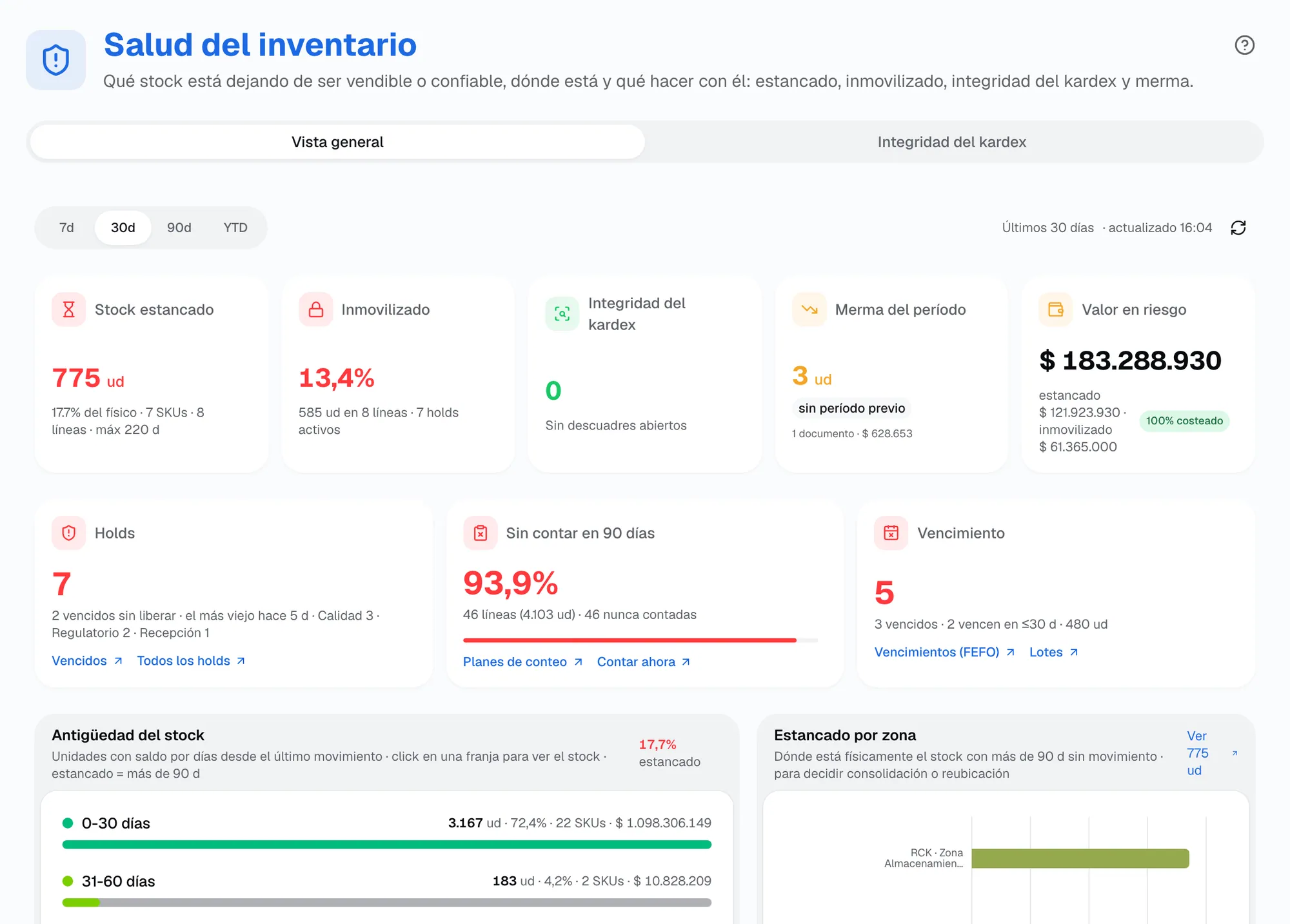Click the calendar icon on Vencimiento card
Screen dimensions: 1290x924
pos(891,533)
